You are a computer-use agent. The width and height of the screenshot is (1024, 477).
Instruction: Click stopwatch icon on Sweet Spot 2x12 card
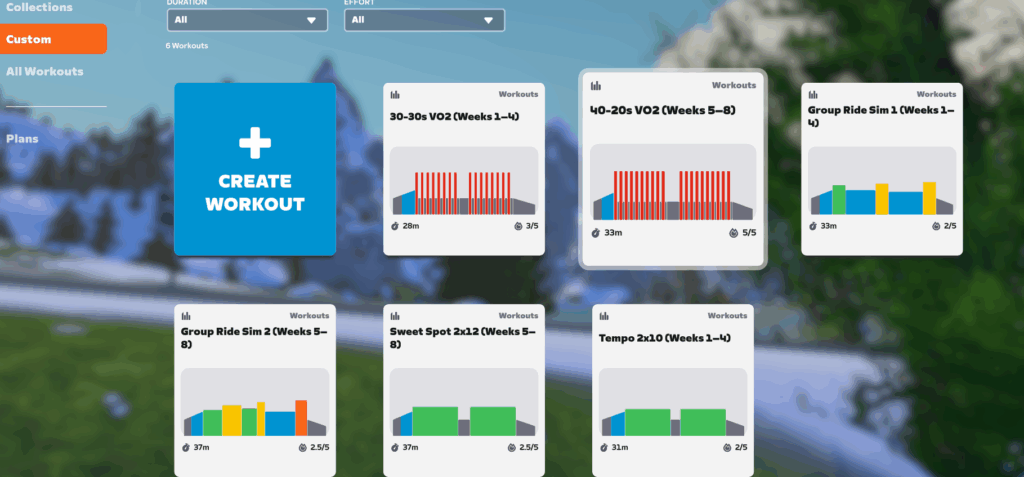pyautogui.click(x=396, y=447)
